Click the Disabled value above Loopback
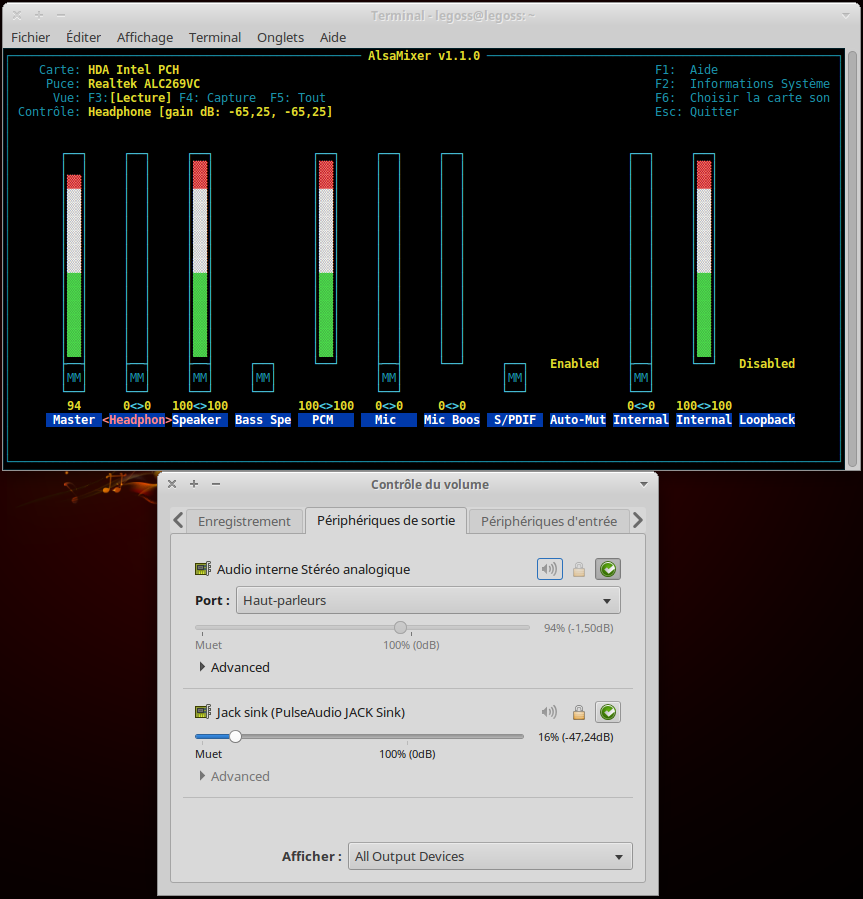The width and height of the screenshot is (863, 899). (x=767, y=363)
